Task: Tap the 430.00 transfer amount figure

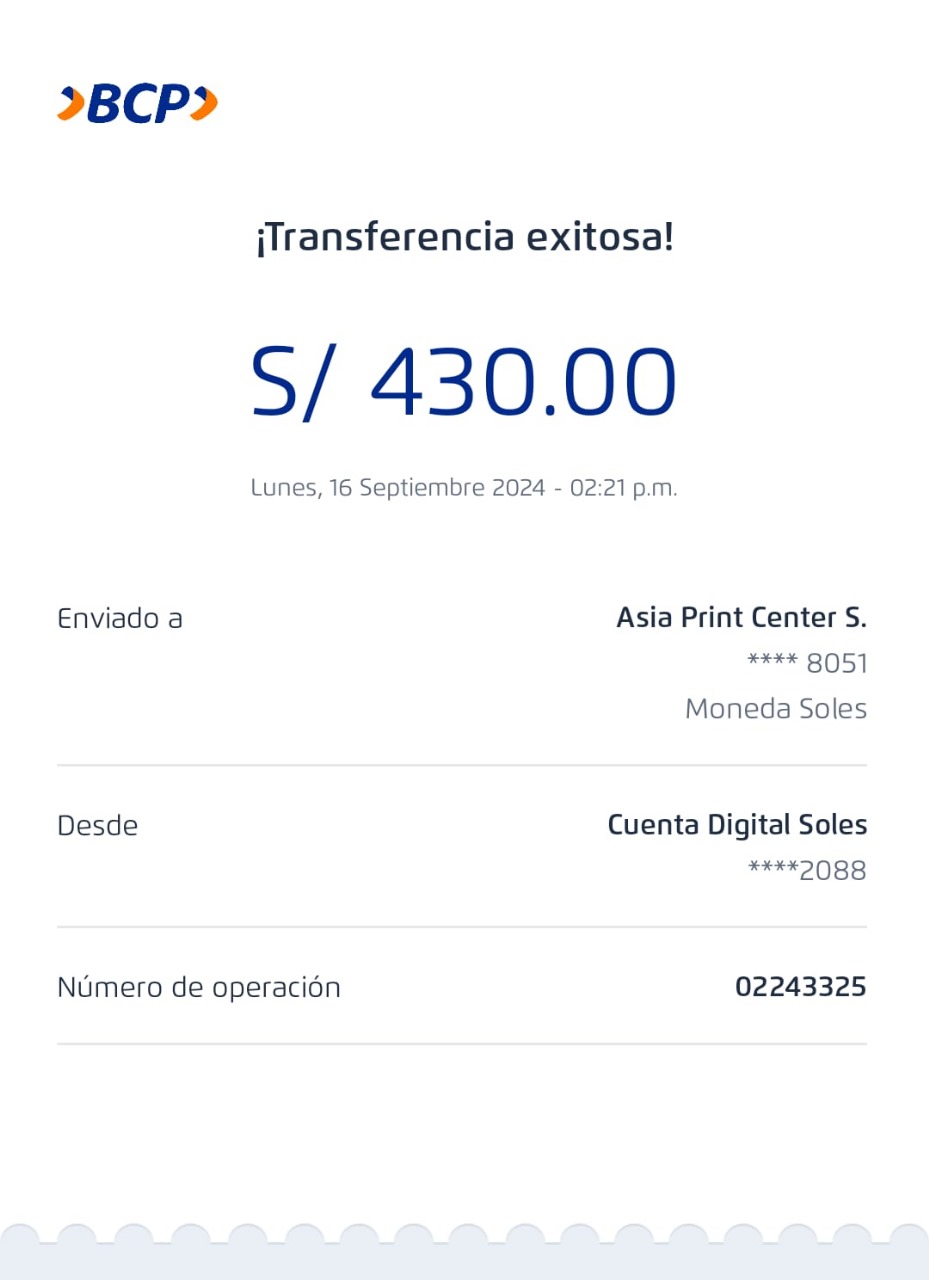Action: (523, 383)
